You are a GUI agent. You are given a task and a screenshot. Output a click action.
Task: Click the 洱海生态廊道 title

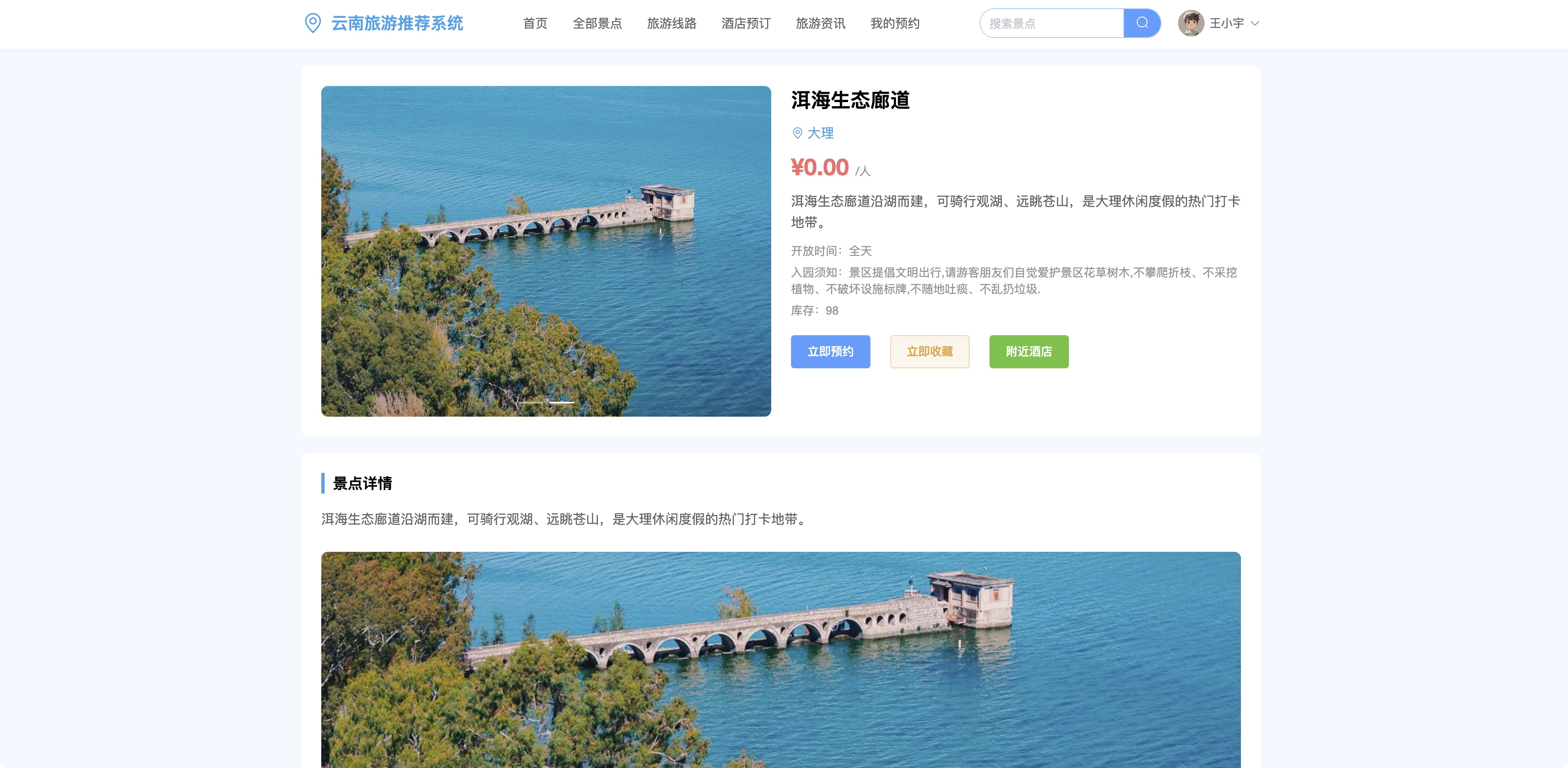click(850, 100)
